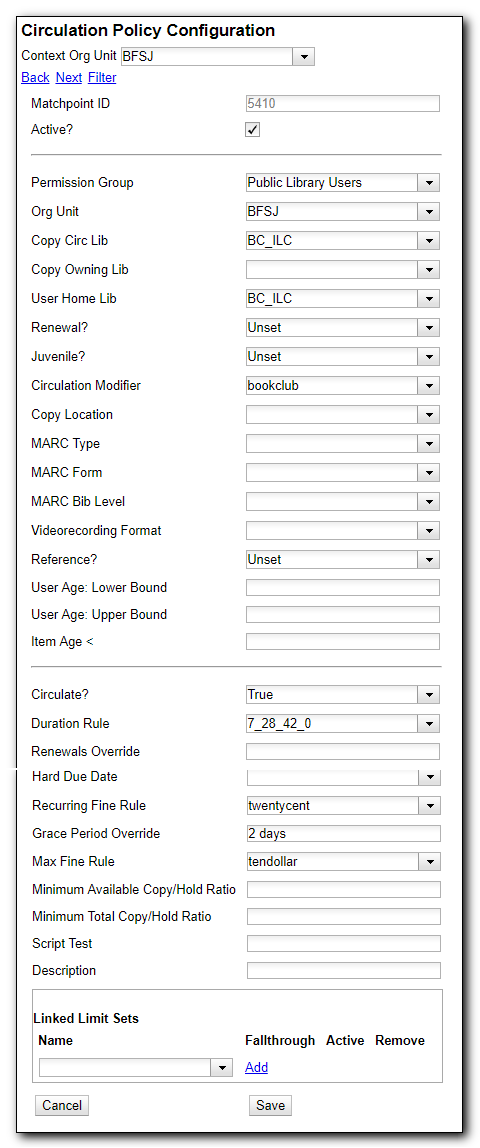This screenshot has width=480, height=1148.
Task: Click the Next link
Action: point(69,78)
